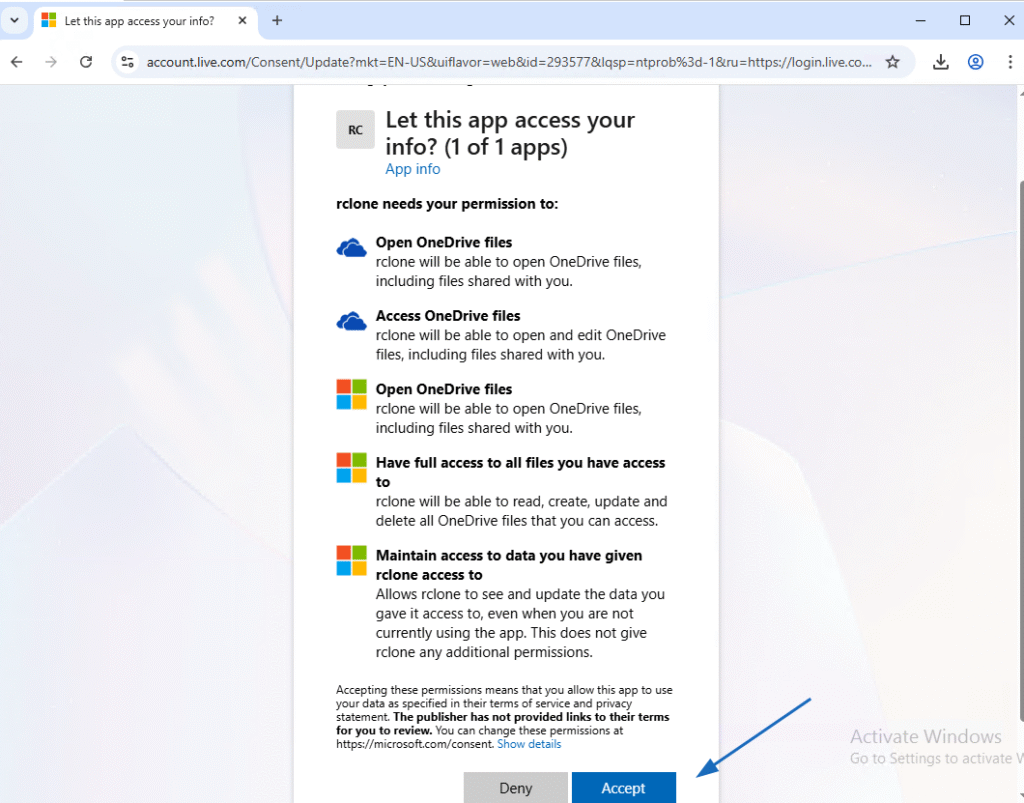Open the App info link
The height and width of the screenshot is (803, 1024).
412,169
